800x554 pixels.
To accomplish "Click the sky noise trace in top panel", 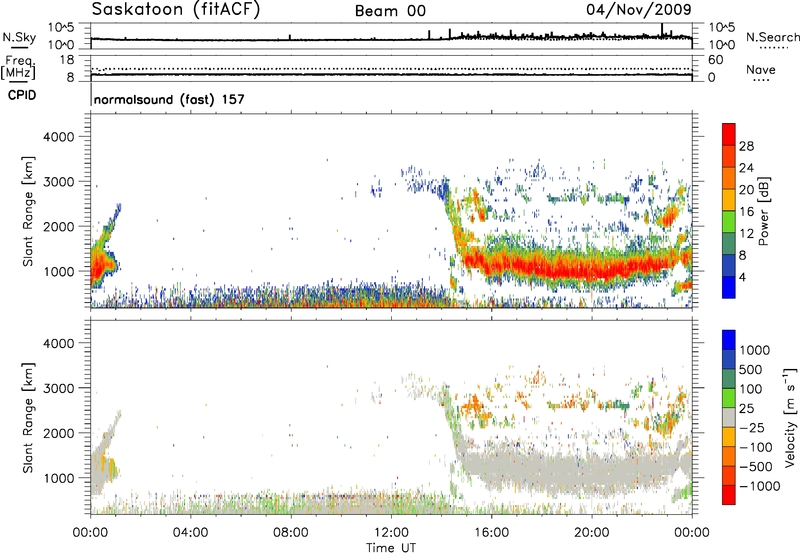I will (x=391, y=37).
